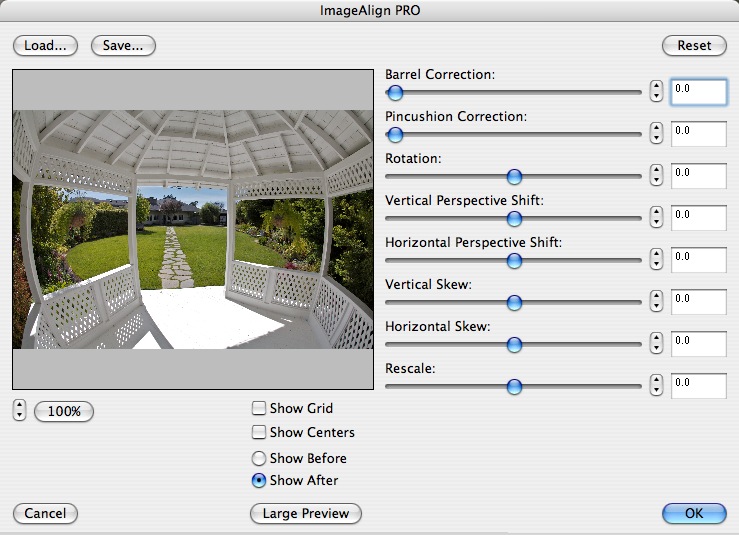
Task: Click the 100% zoom button
Action: 64,412
